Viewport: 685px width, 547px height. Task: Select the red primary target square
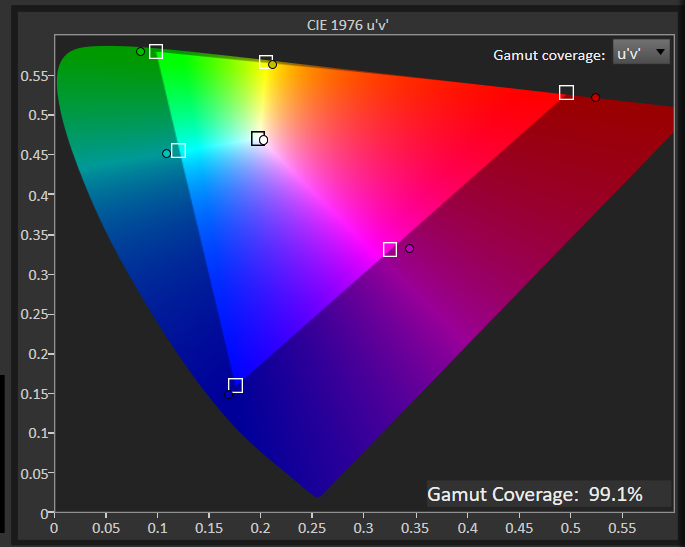pos(566,92)
